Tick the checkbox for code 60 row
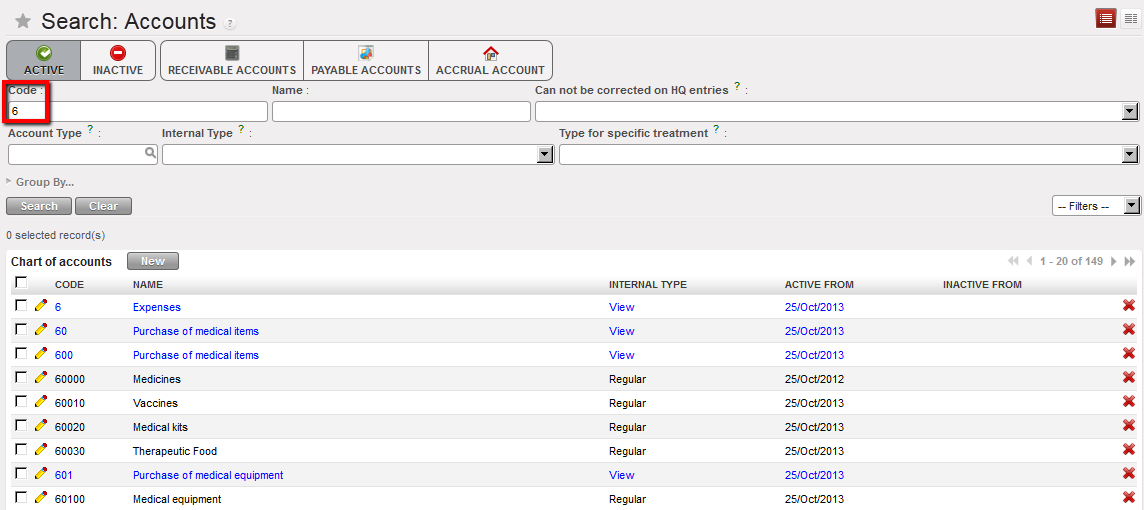This screenshot has width=1144, height=510. 21,329
